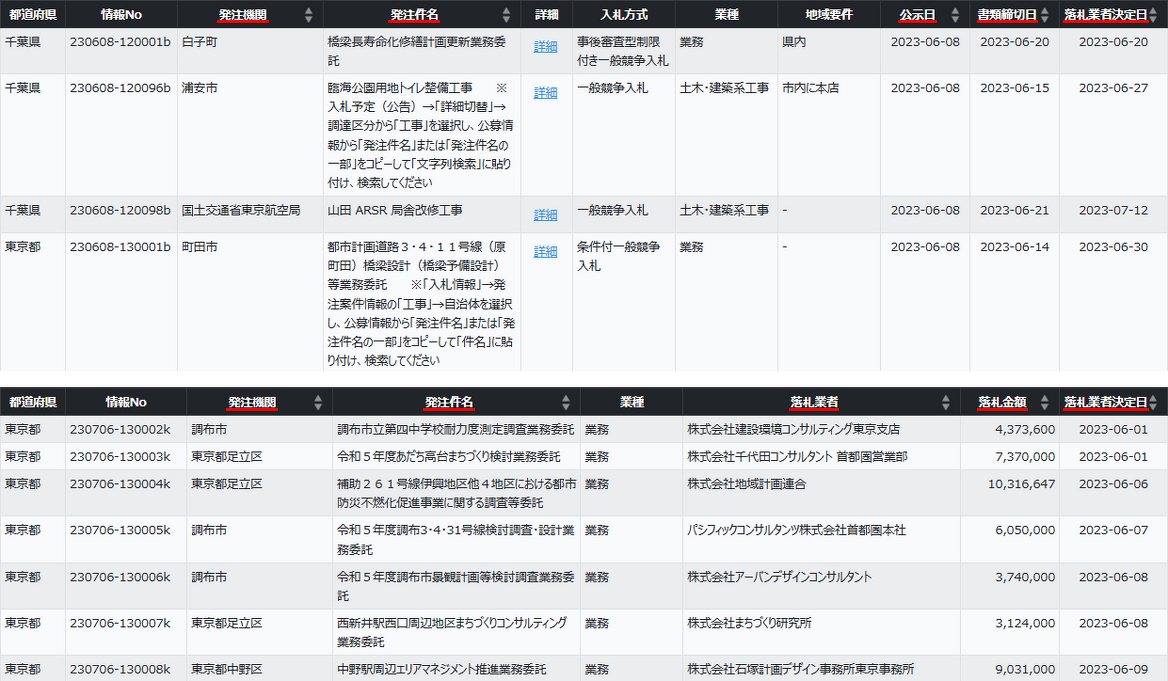Click 詳細 link in 国土交通省東京航空局 row
This screenshot has height=681, width=1168.
pyautogui.click(x=545, y=215)
